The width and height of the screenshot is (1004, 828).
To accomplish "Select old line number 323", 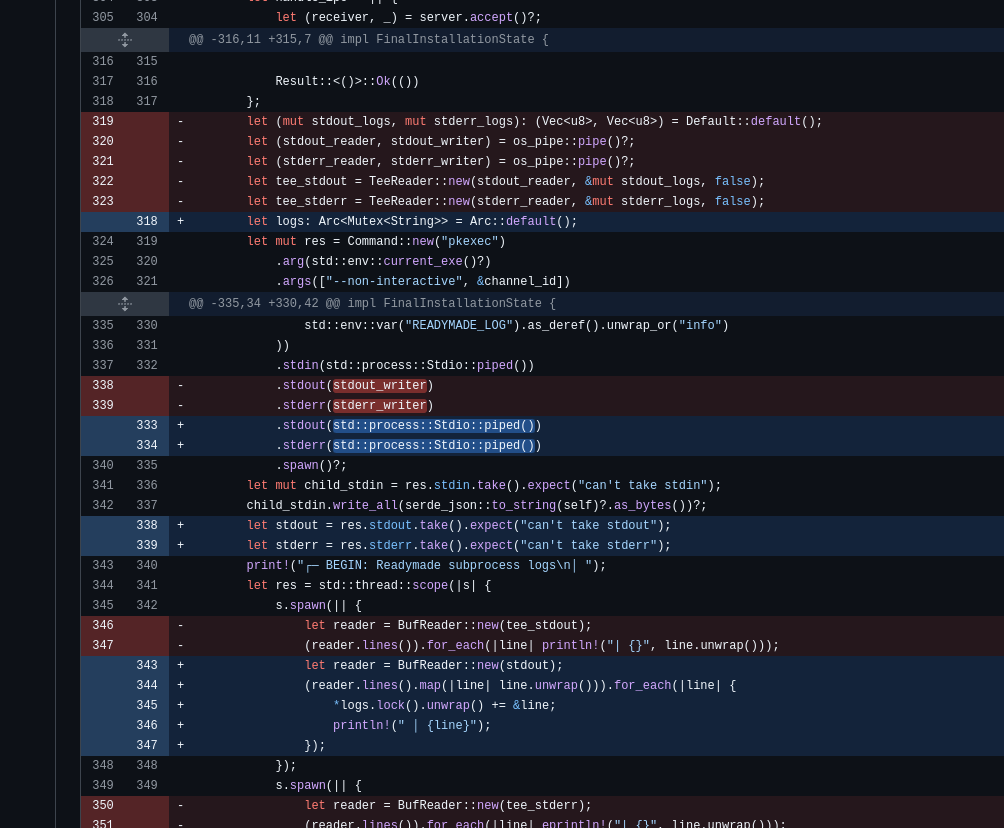I will click(x=103, y=201).
